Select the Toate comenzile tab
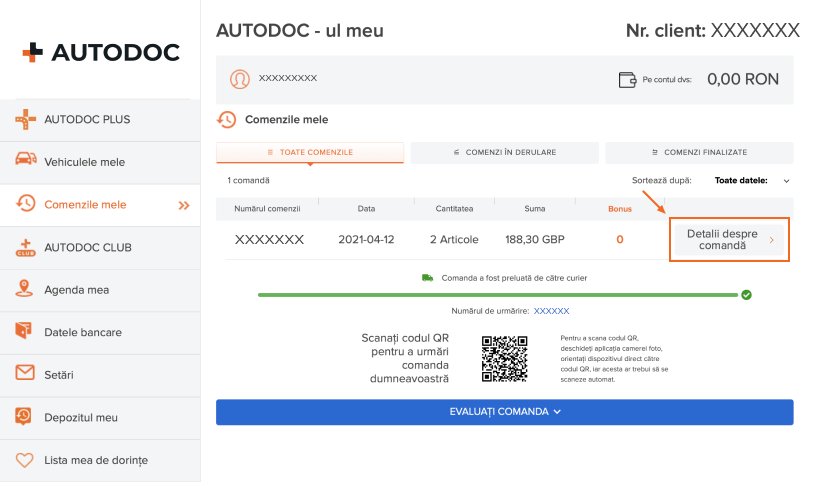820x482 pixels. (310, 153)
